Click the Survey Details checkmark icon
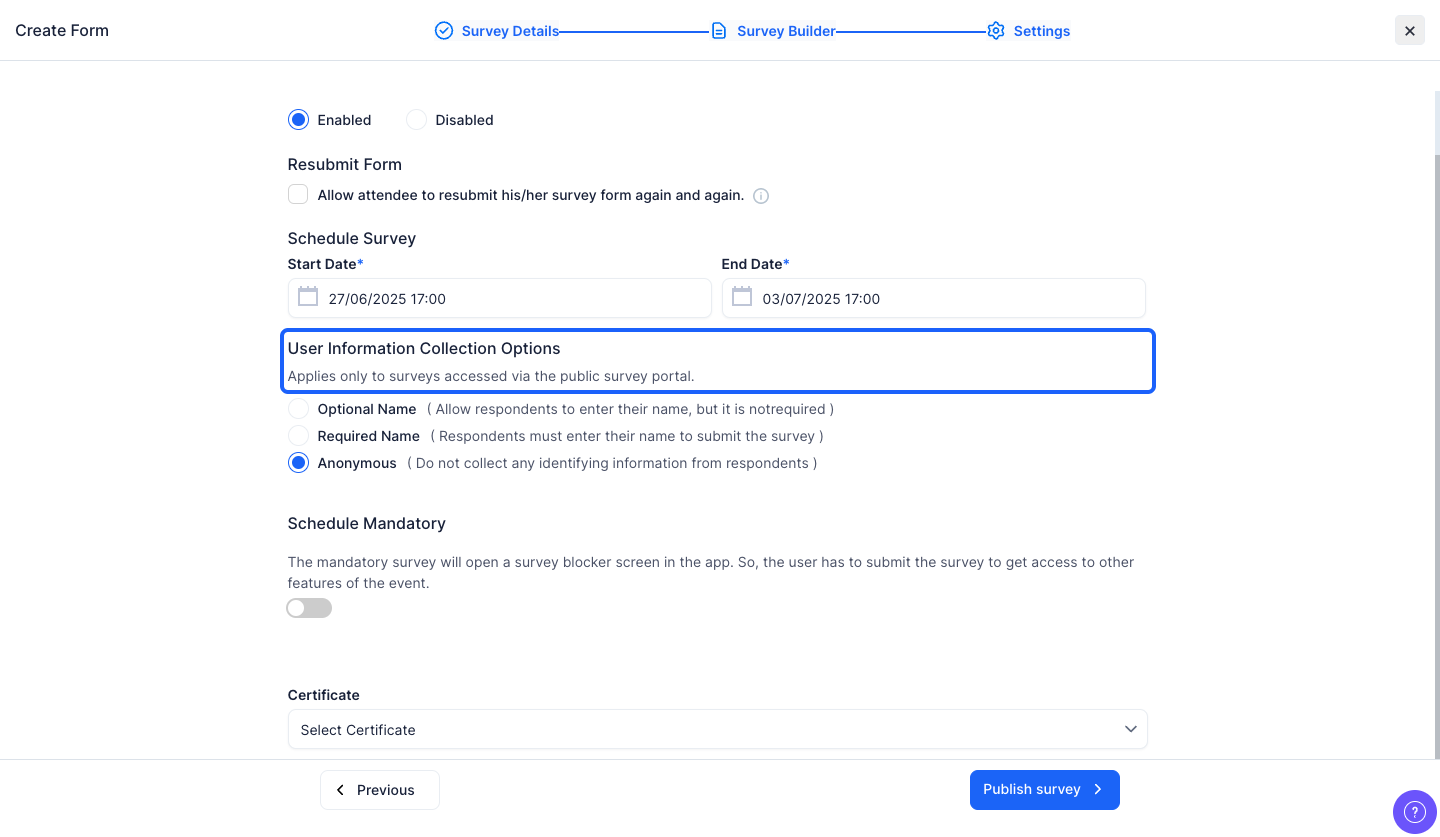Viewport: 1440px width, 837px height. point(444,31)
